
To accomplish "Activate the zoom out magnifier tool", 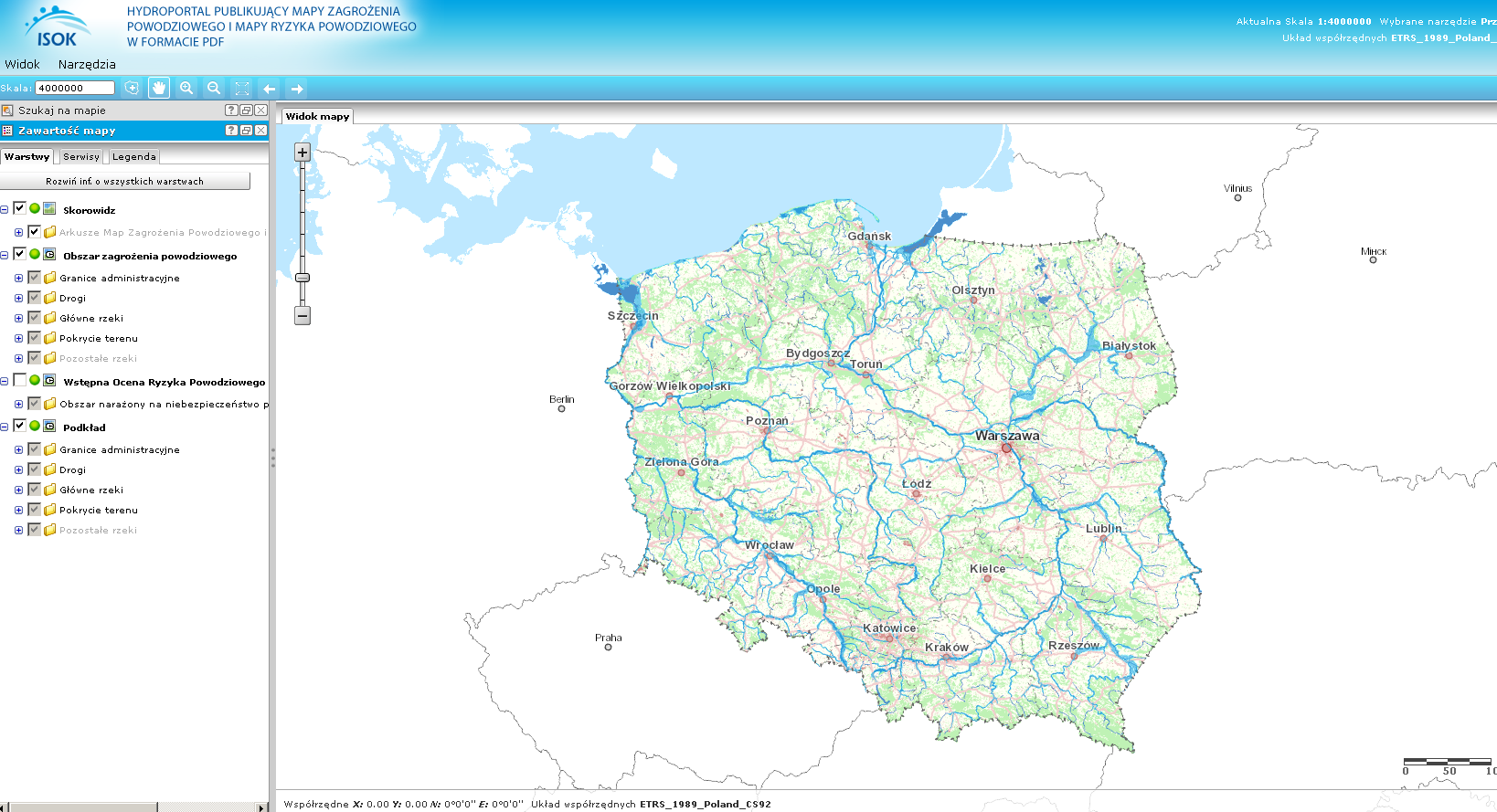I will pos(214,88).
